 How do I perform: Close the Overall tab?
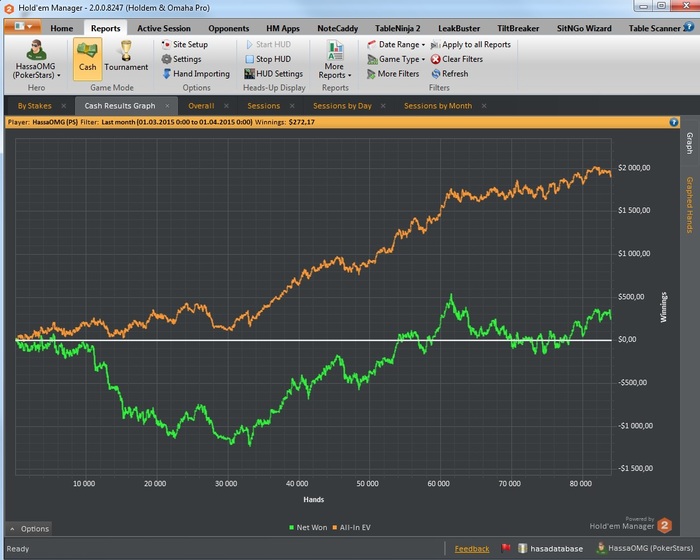(226, 106)
